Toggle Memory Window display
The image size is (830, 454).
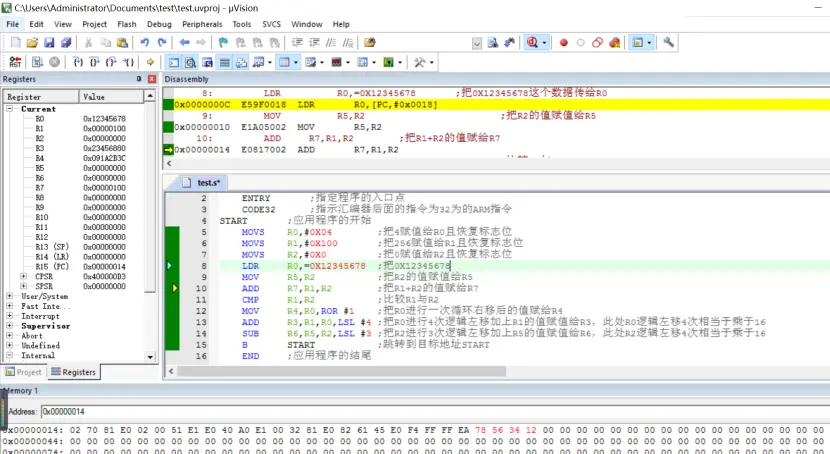284,62
